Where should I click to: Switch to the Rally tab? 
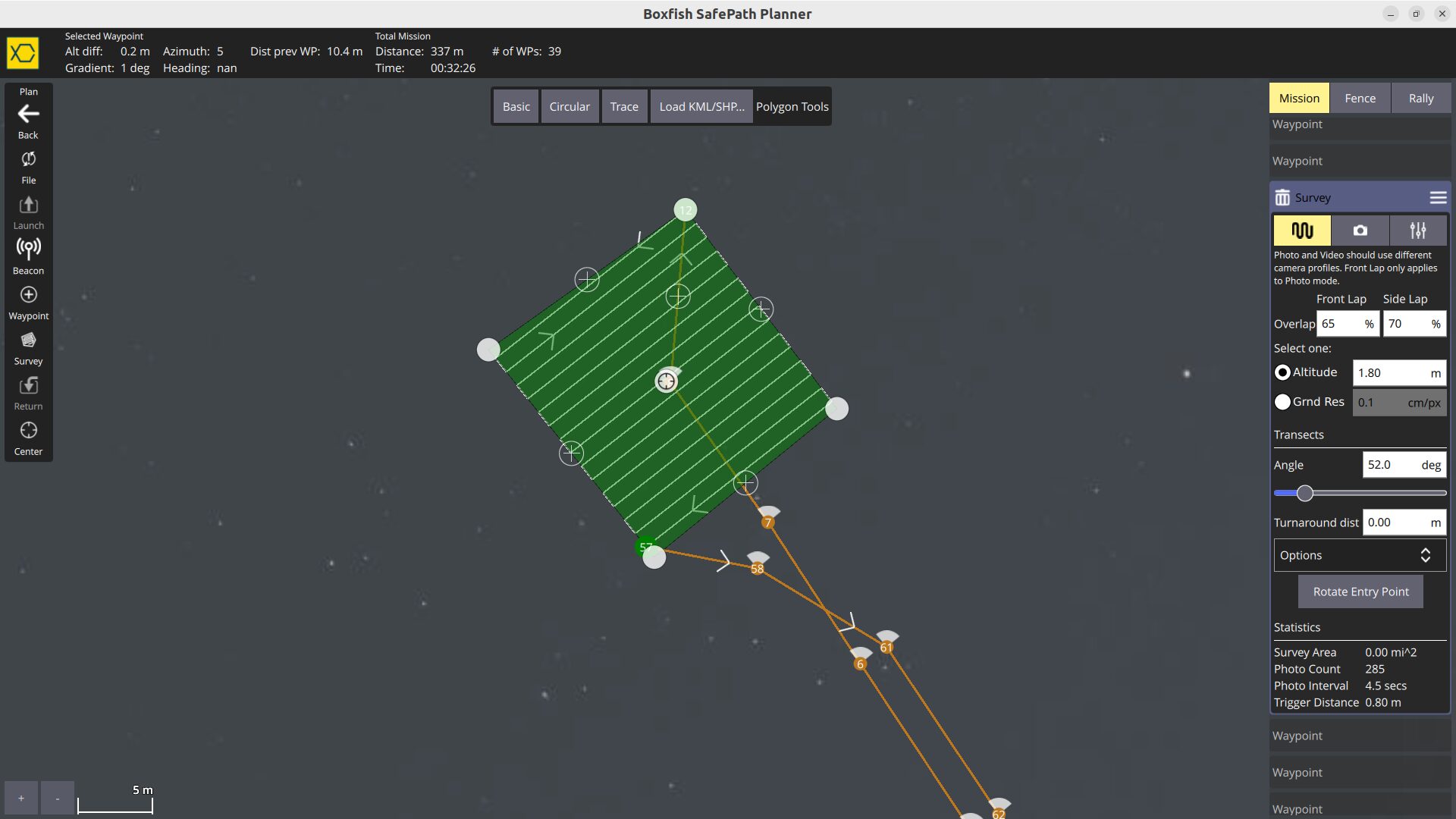click(x=1420, y=98)
